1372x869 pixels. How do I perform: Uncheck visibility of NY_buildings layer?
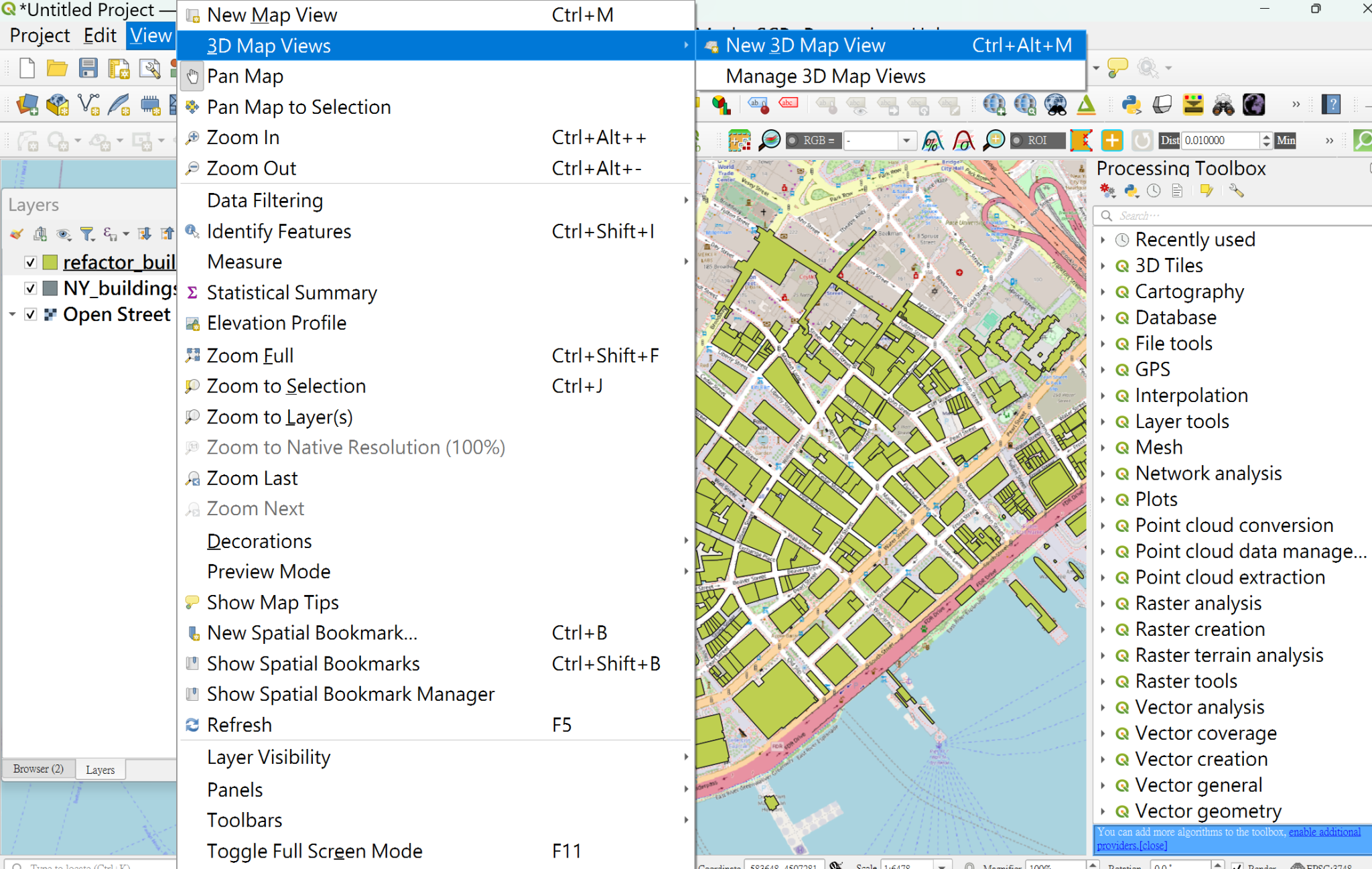pos(29,288)
